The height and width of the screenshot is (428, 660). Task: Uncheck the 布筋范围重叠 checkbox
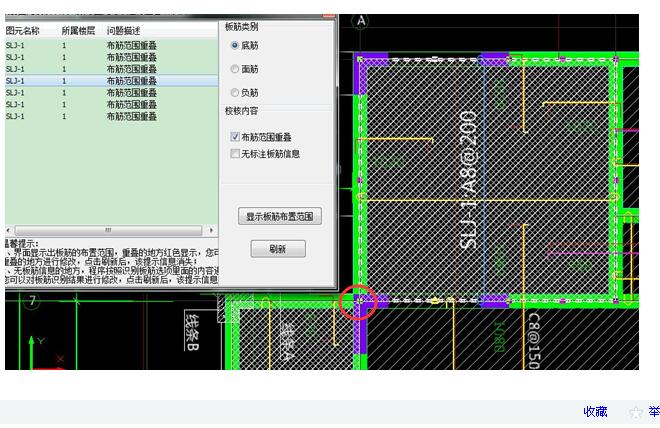pos(235,136)
